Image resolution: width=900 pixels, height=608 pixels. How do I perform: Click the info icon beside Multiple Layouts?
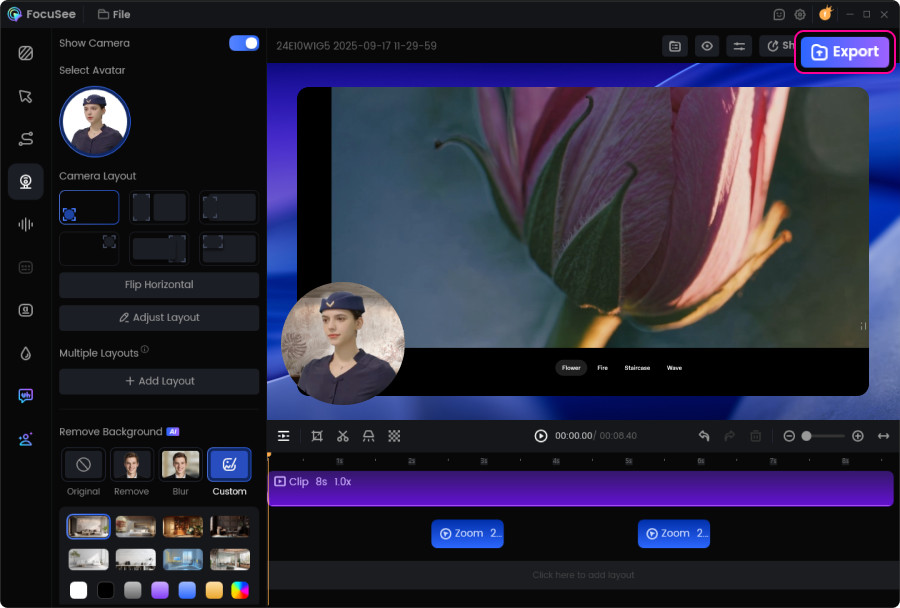pyautogui.click(x=145, y=349)
